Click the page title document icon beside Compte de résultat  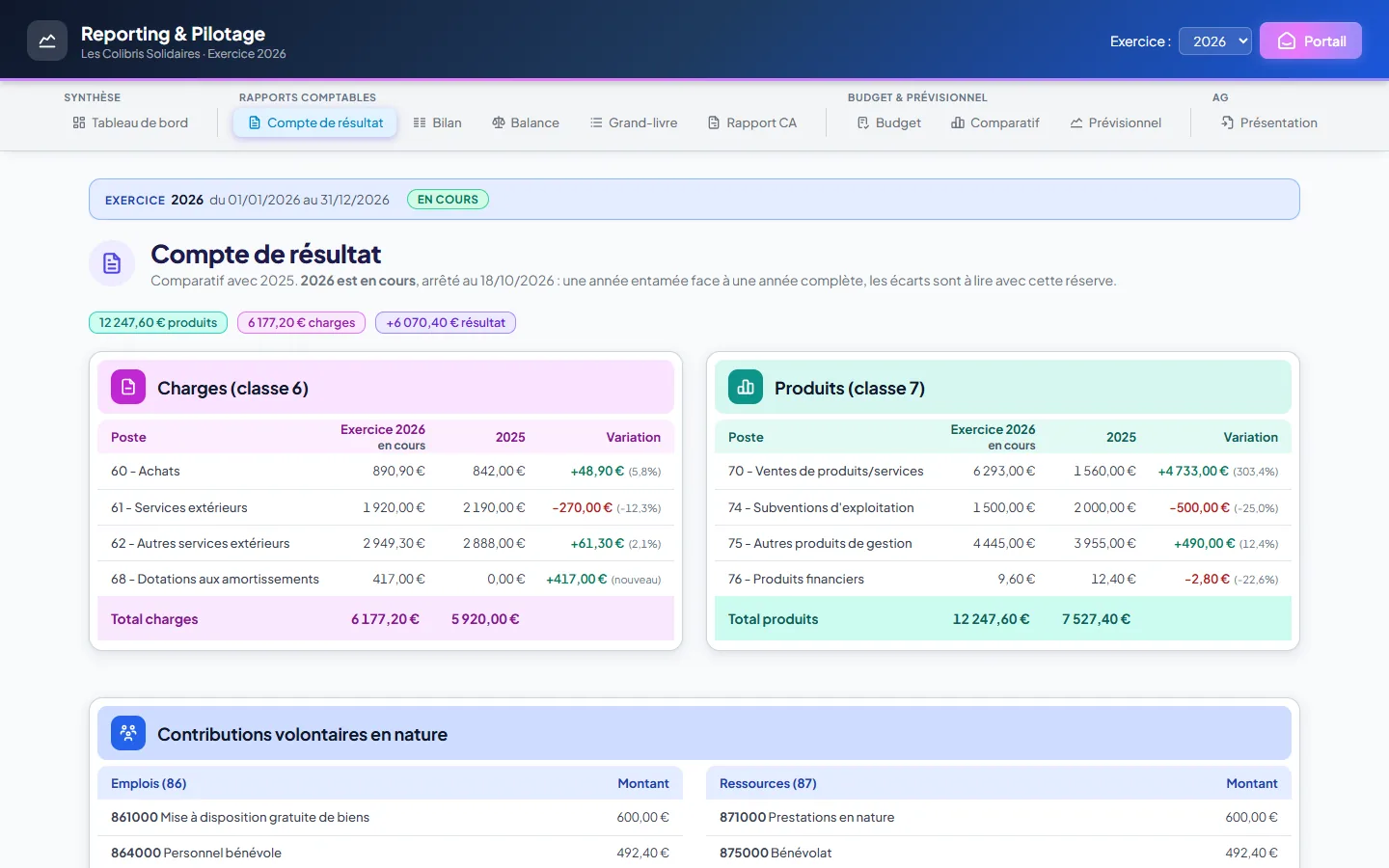click(x=112, y=263)
